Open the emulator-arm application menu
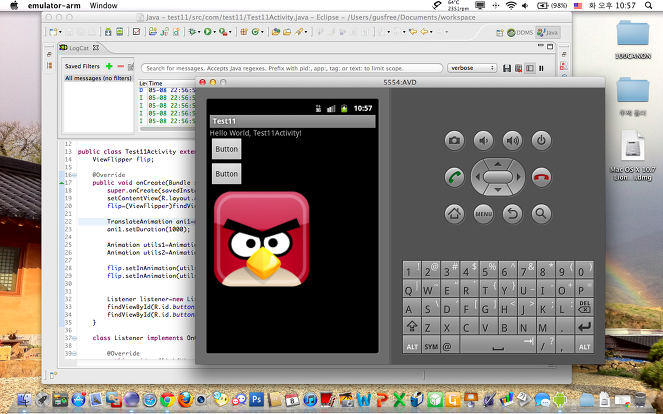 [x=55, y=5]
